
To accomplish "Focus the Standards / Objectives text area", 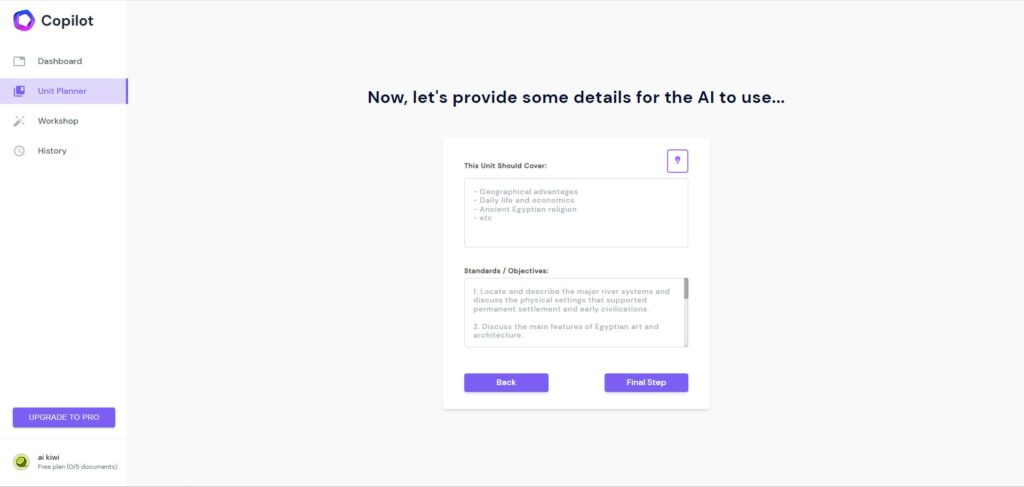I will tap(574, 313).
